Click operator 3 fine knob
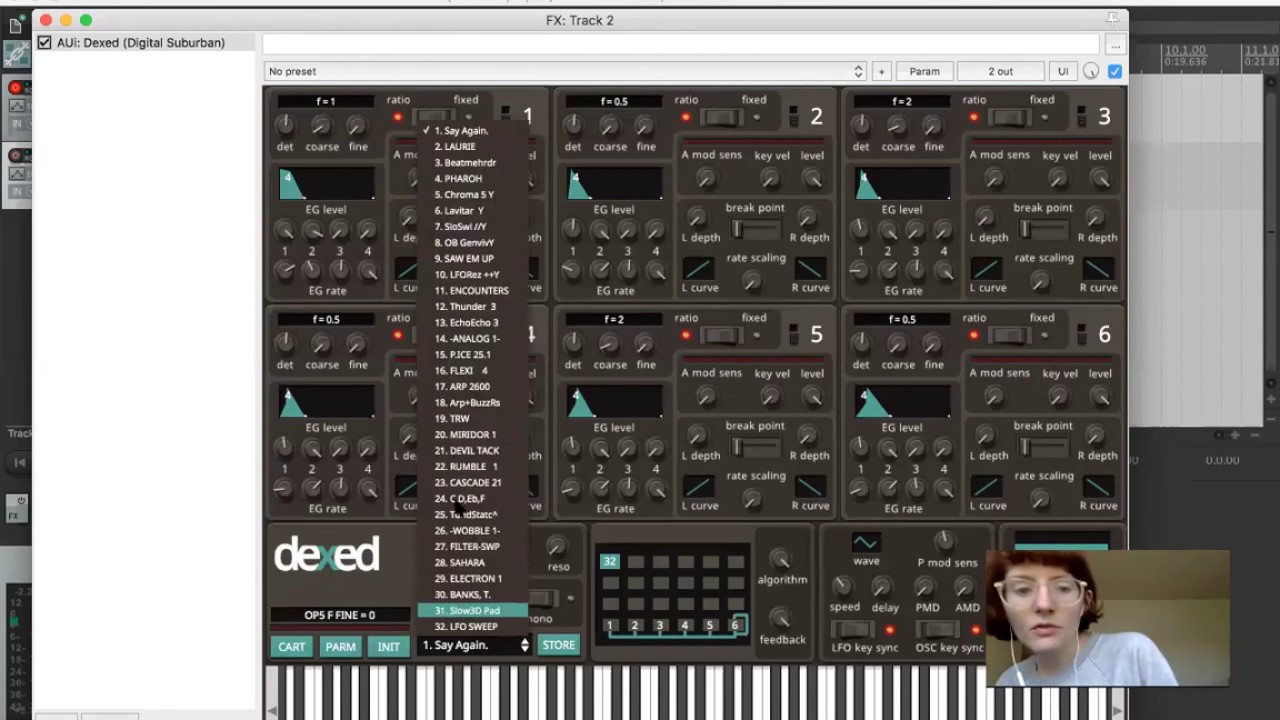Image resolution: width=1280 pixels, height=720 pixels. [x=933, y=126]
